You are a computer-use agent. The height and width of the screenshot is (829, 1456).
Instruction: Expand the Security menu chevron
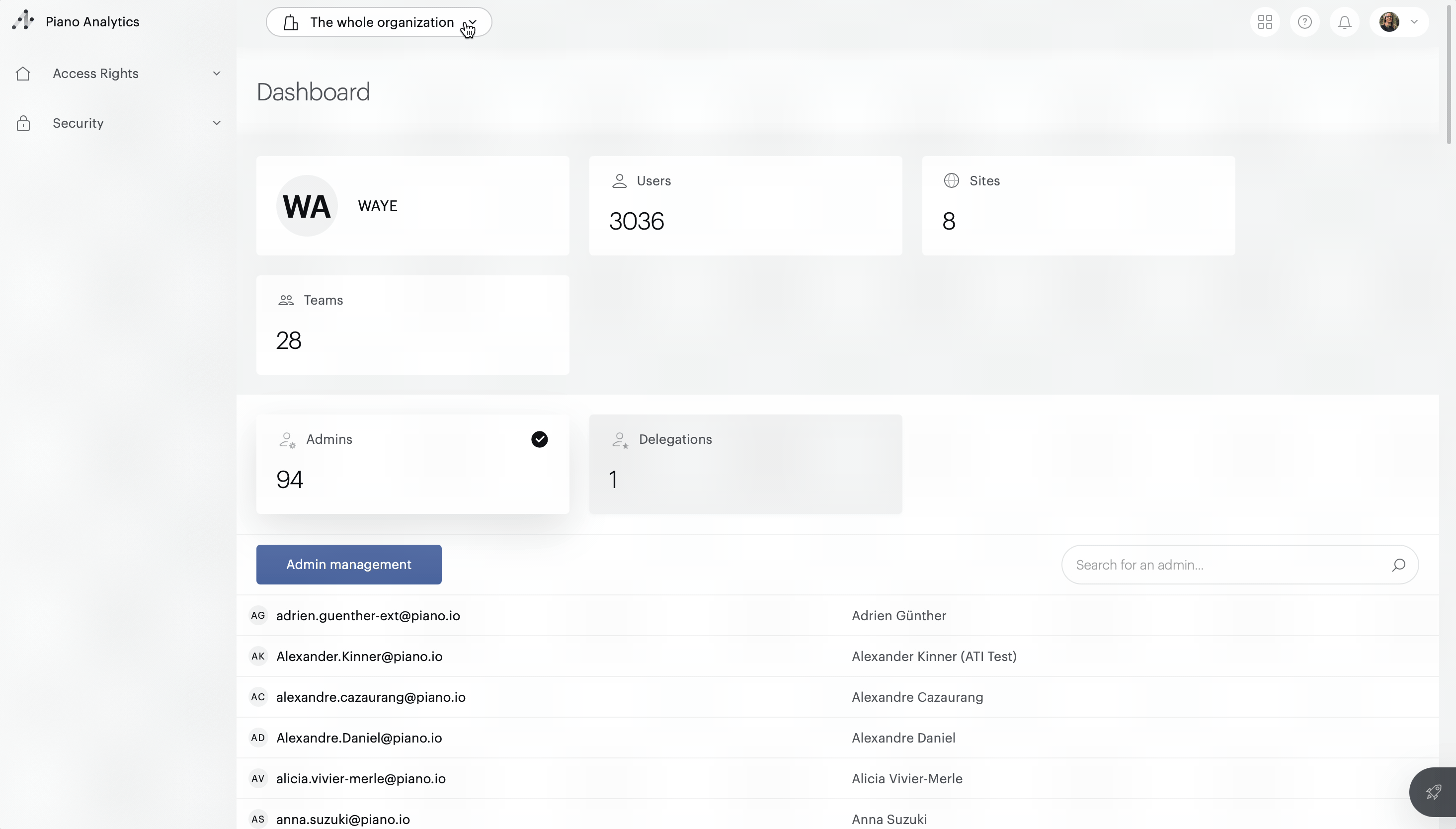pos(216,124)
